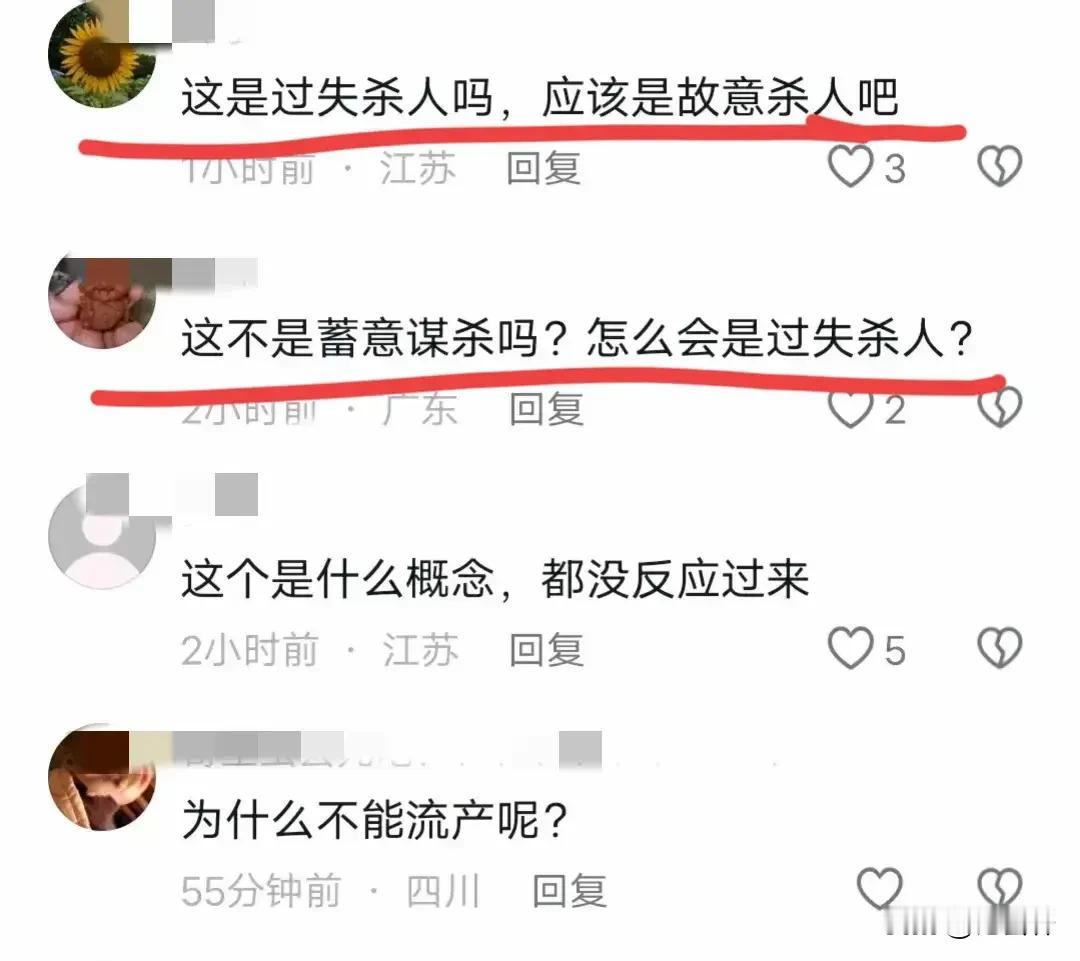Select comment text 这是过失杀人吗，应该是故意杀人吧

tap(540, 97)
